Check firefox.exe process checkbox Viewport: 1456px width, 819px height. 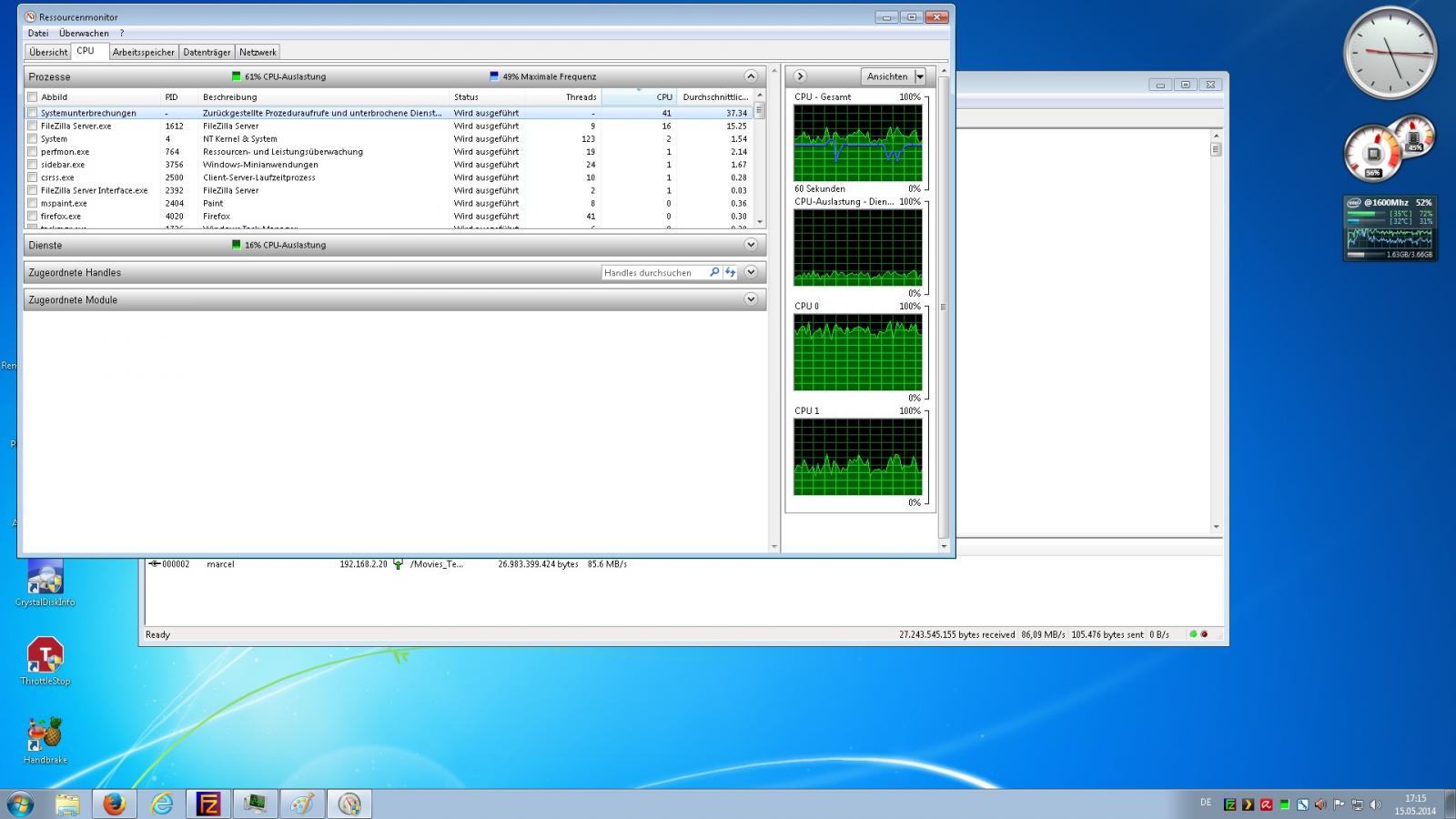[33, 216]
